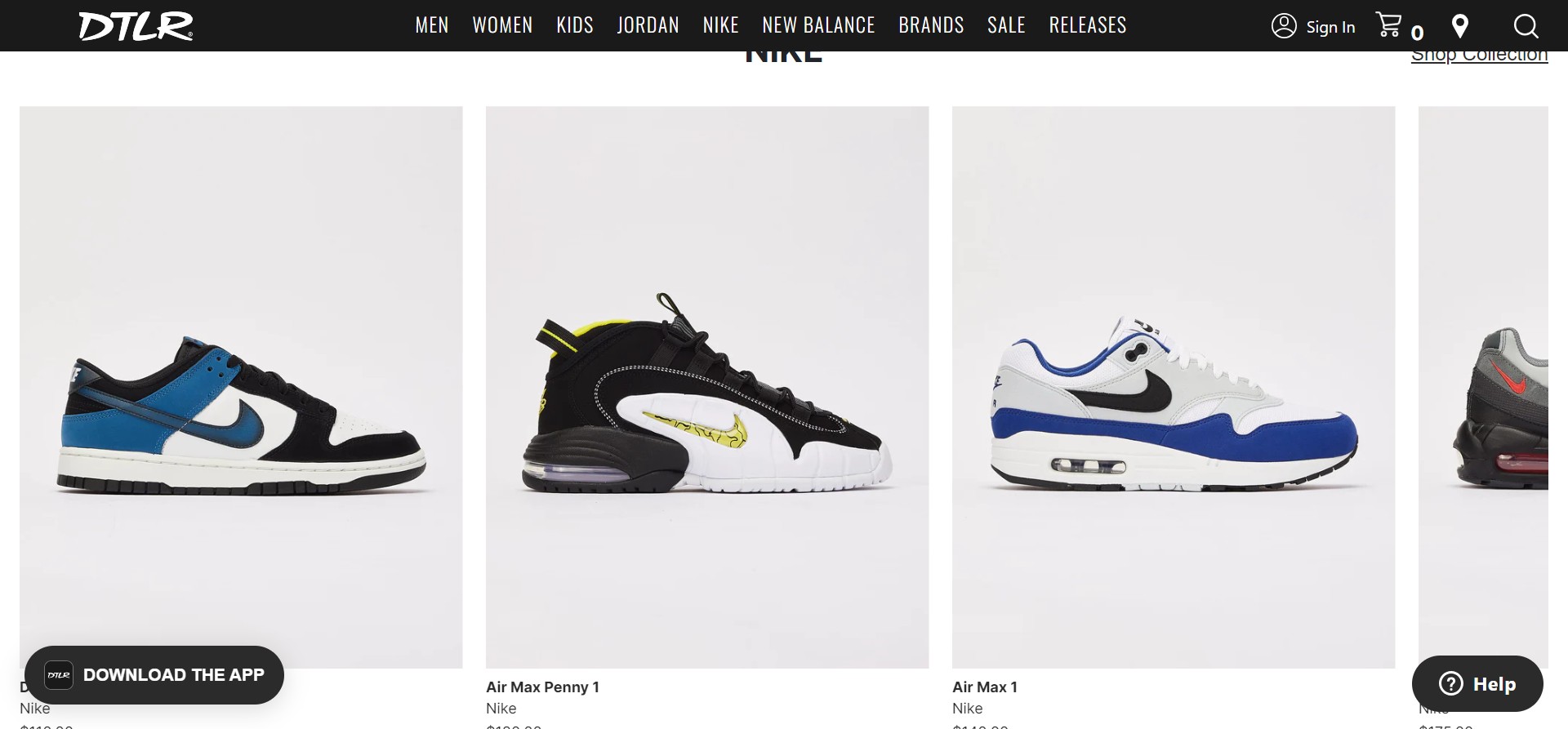This screenshot has height=729, width=1568.
Task: Go to the NEW BALANCE section
Action: click(x=818, y=25)
